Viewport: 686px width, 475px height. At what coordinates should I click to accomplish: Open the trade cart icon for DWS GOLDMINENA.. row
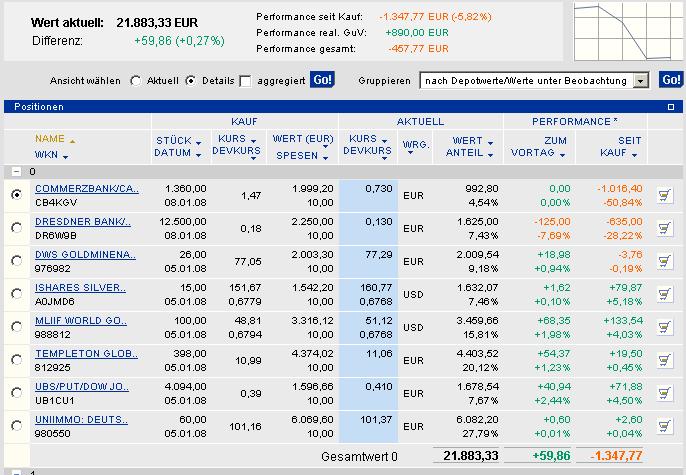665,261
